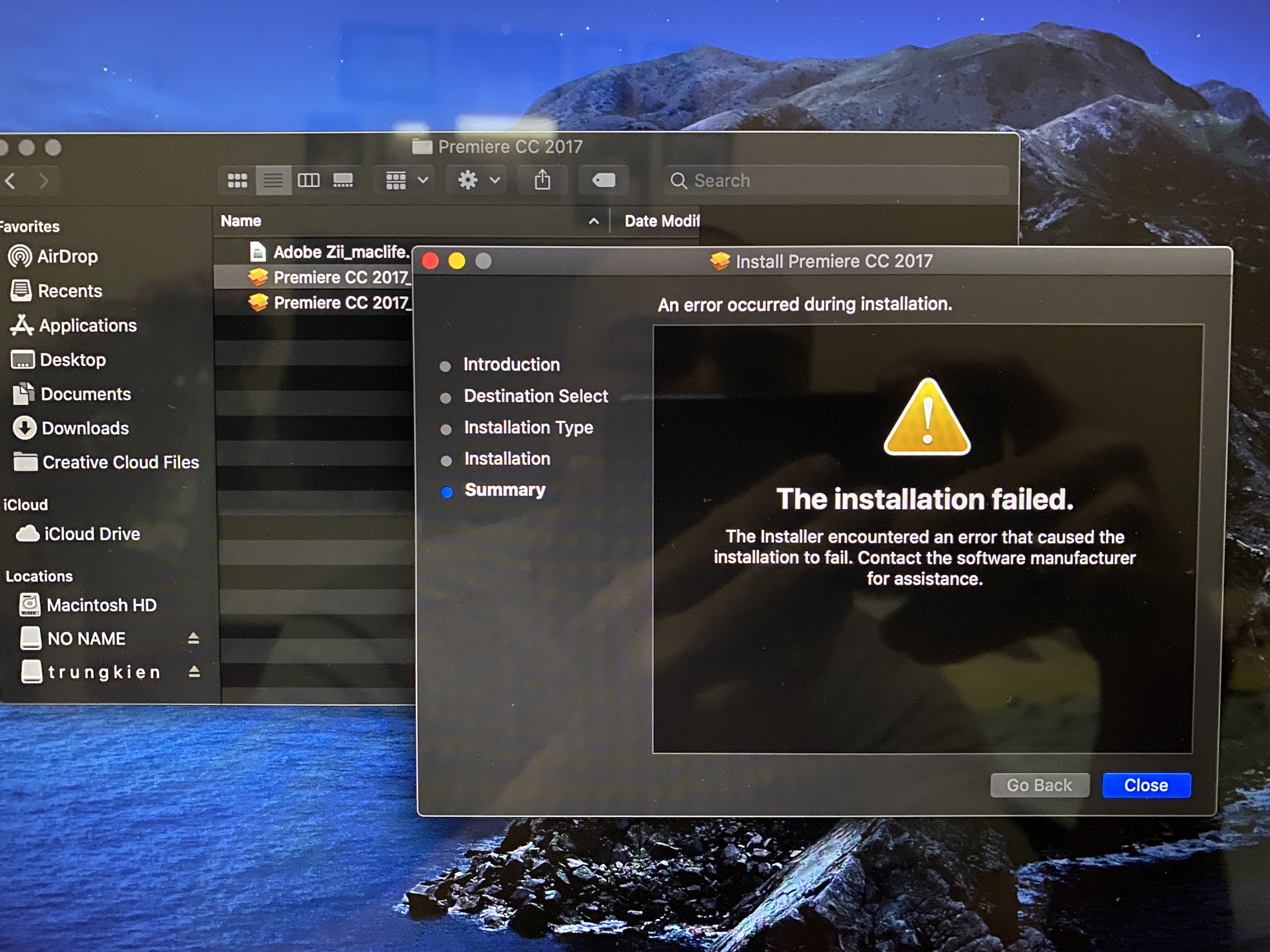Go forward in Finder navigation

coord(44,181)
